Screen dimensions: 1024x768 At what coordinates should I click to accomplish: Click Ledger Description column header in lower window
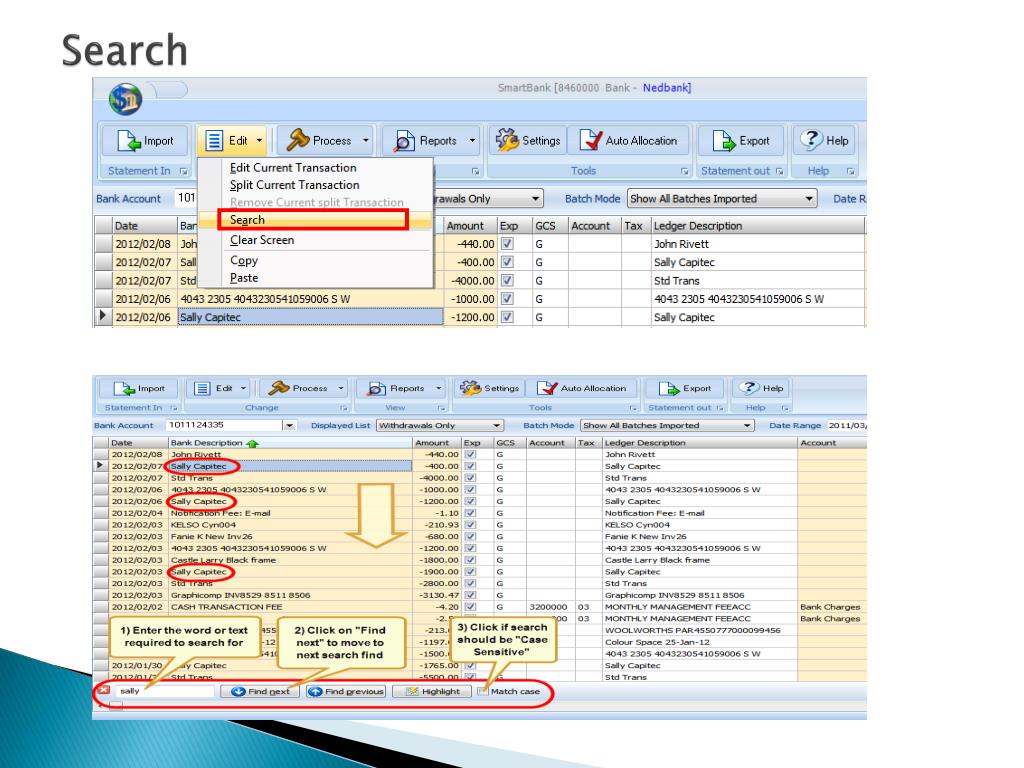pyautogui.click(x=699, y=443)
